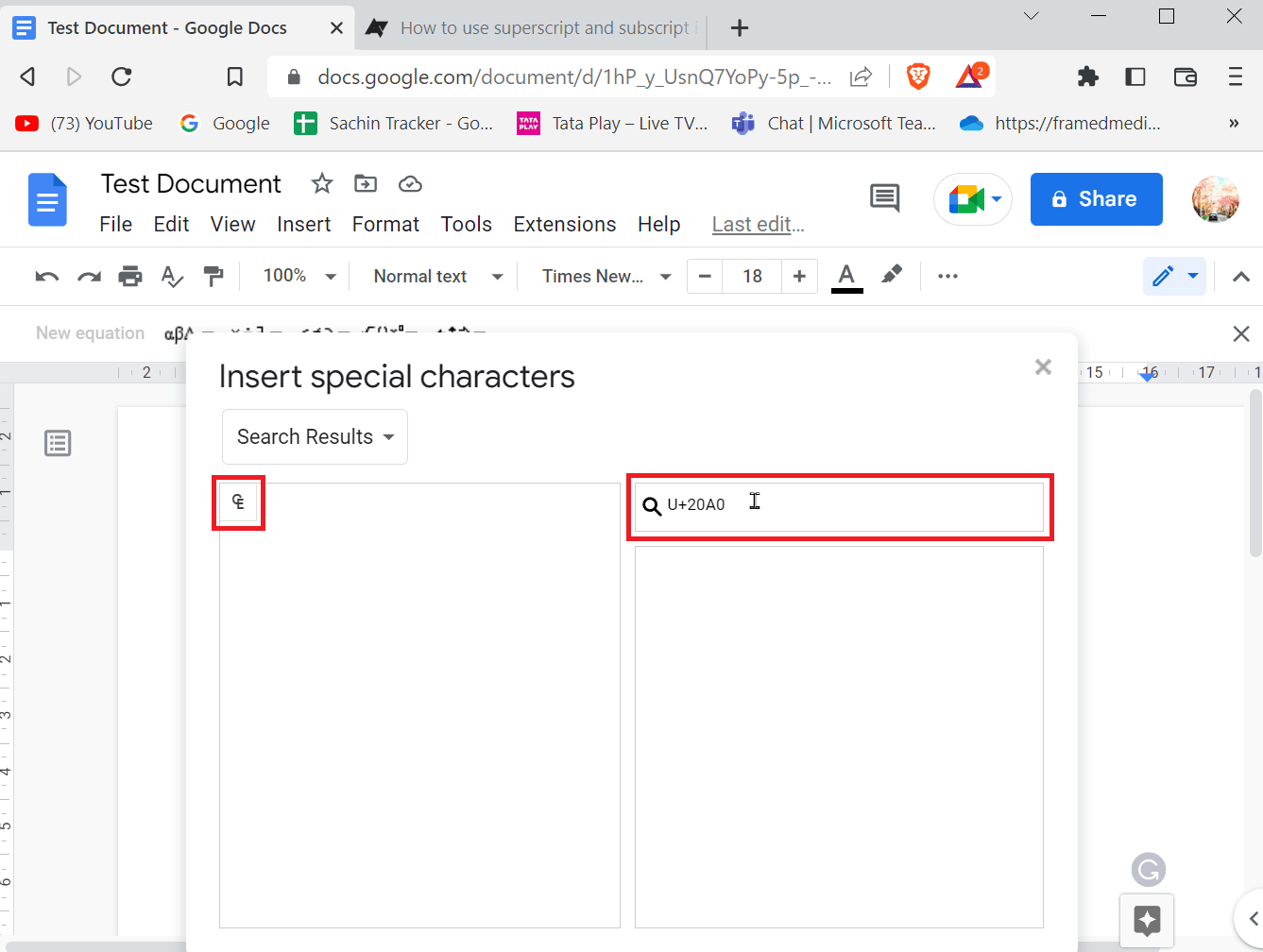Open the Extensions menu

[565, 224]
